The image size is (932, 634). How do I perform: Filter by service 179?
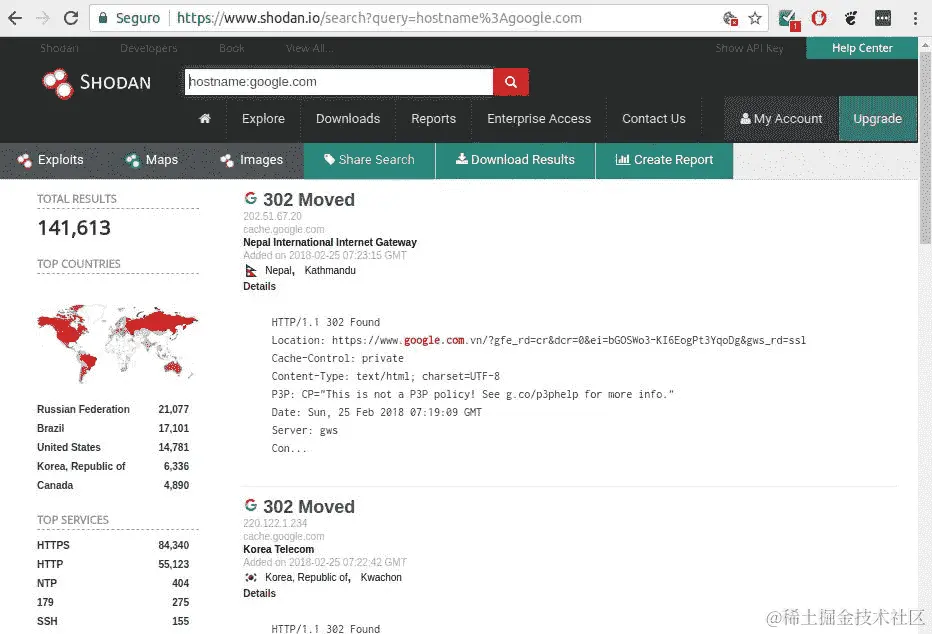45,603
